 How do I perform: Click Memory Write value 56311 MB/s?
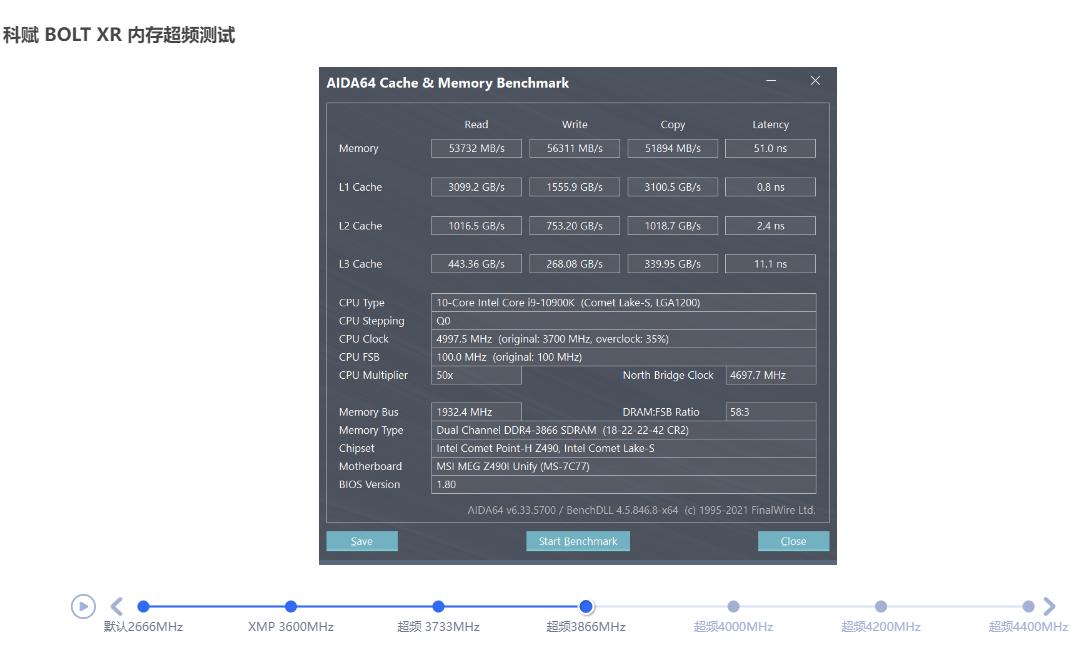pos(574,148)
